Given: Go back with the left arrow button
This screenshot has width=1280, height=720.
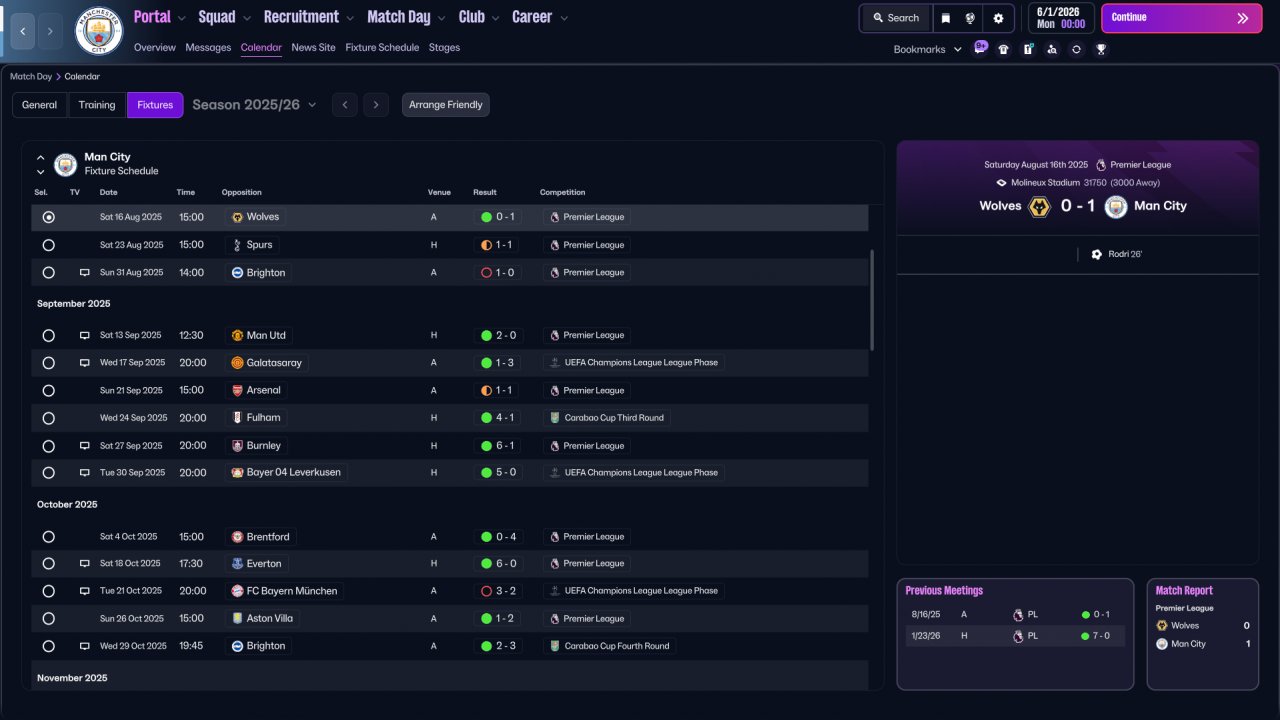Looking at the screenshot, I should click(22, 31).
